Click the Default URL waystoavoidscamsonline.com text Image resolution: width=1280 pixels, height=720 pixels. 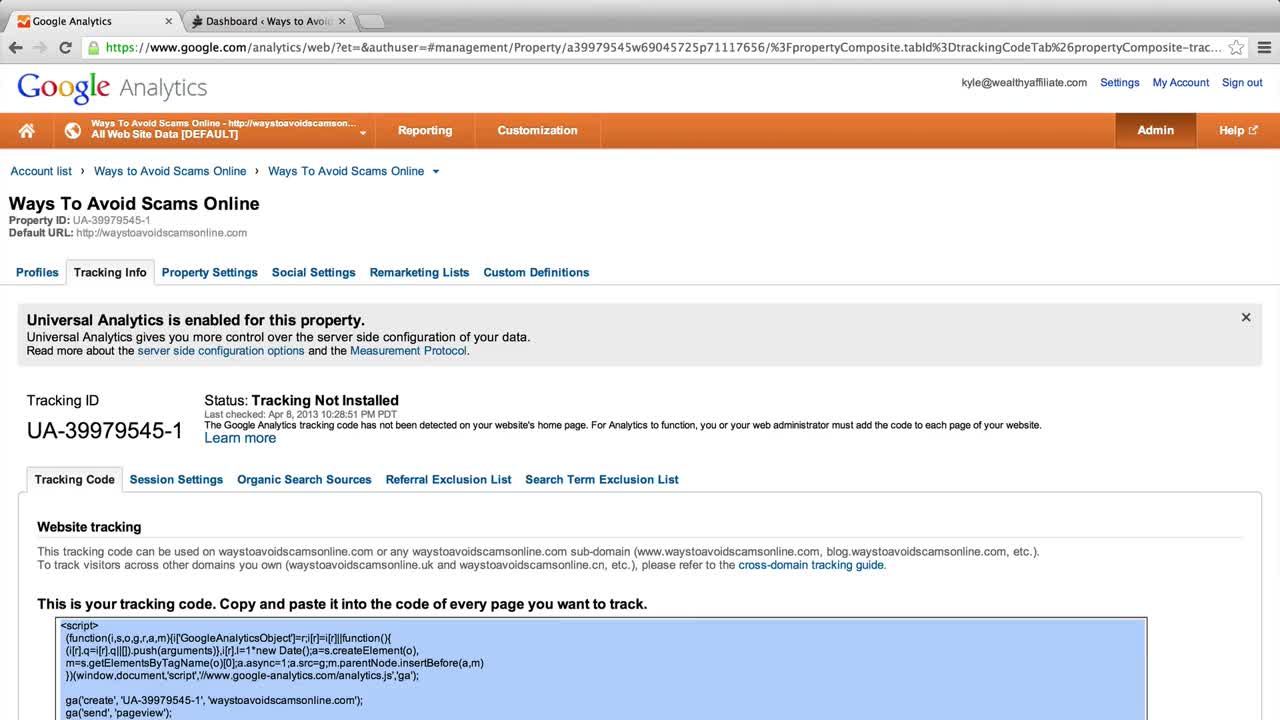(x=161, y=233)
